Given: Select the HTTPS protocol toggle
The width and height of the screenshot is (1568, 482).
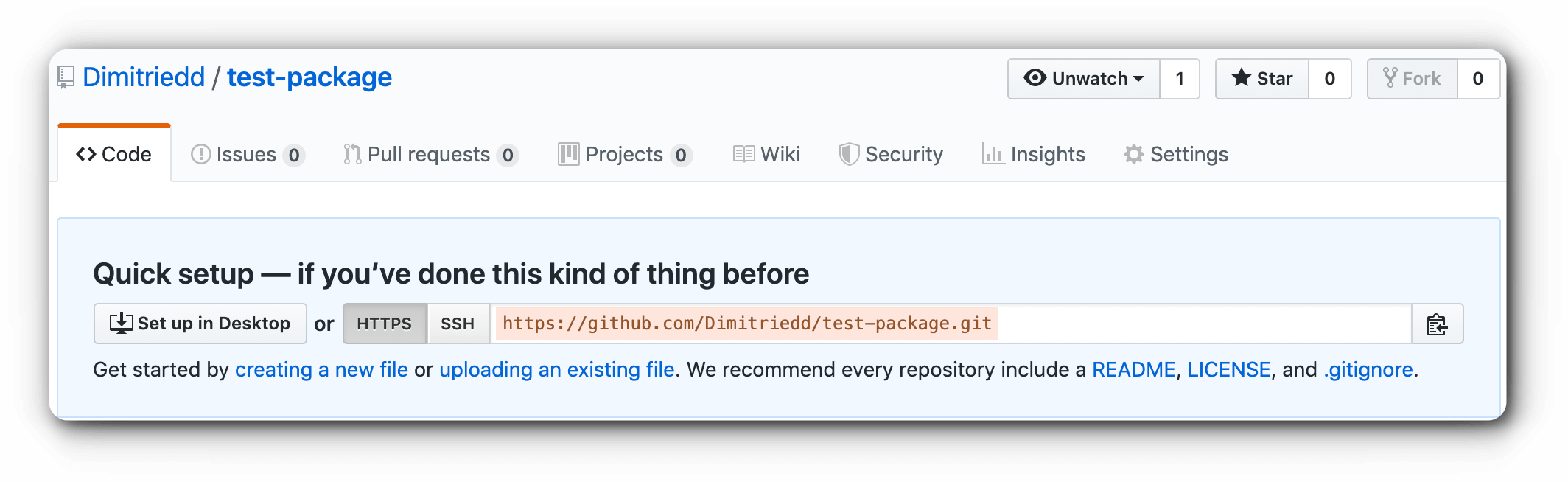Looking at the screenshot, I should coord(385,324).
